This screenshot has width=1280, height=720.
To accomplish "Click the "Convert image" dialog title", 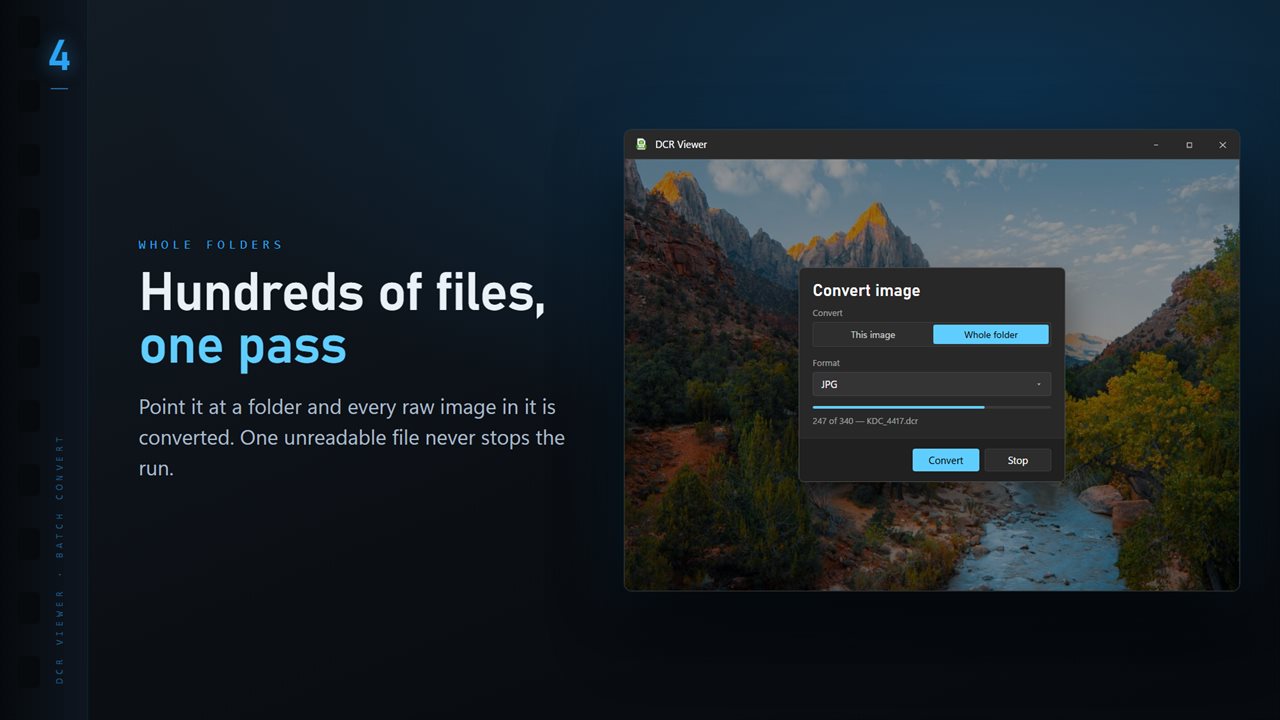I will click(866, 290).
